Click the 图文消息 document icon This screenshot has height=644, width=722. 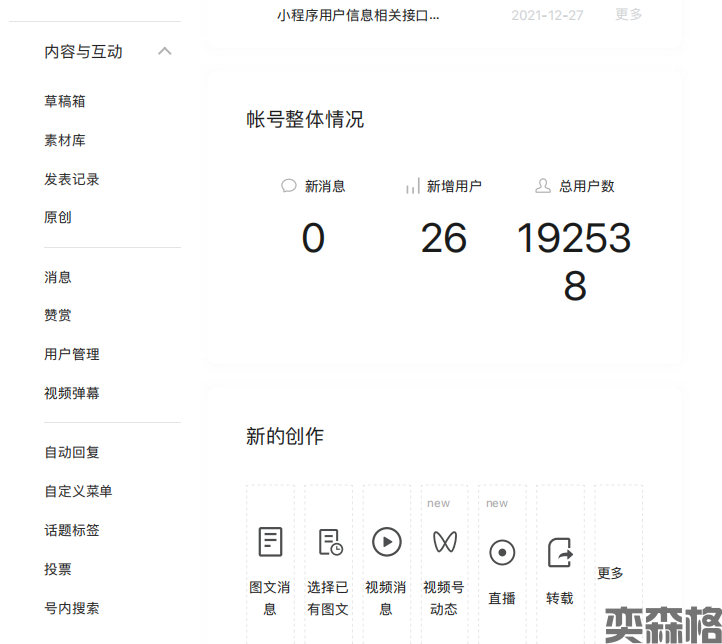tap(270, 542)
